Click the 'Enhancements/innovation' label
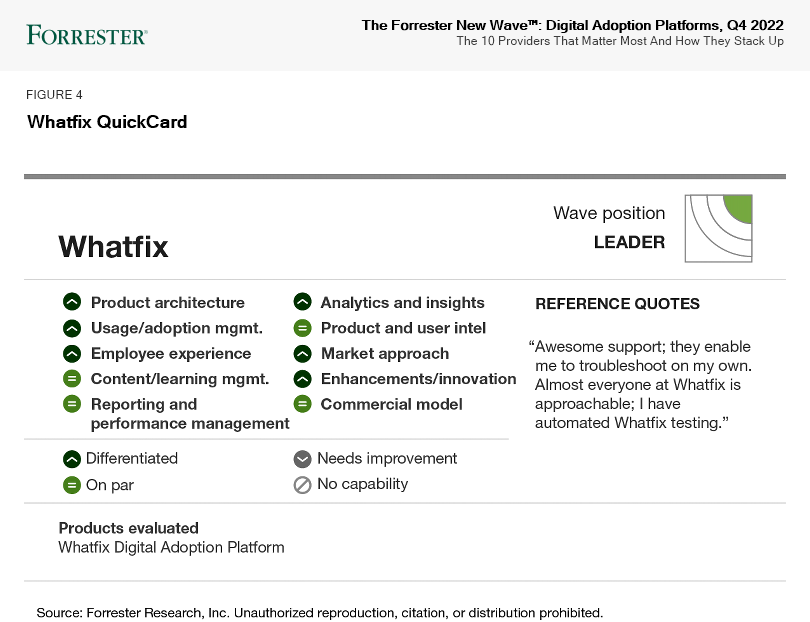This screenshot has height=622, width=810. [418, 379]
